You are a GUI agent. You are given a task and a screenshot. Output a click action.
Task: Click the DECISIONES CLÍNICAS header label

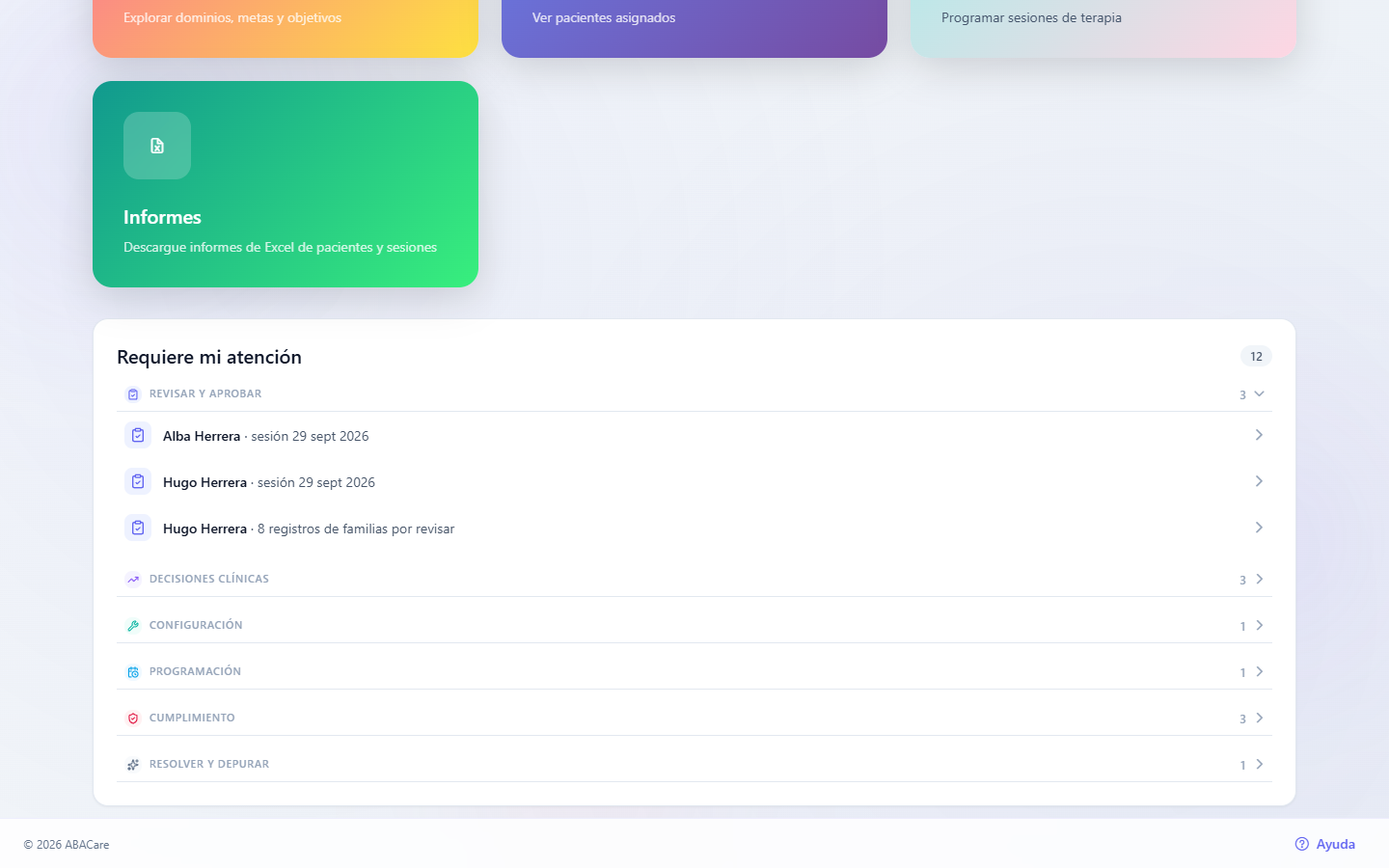[209, 579]
